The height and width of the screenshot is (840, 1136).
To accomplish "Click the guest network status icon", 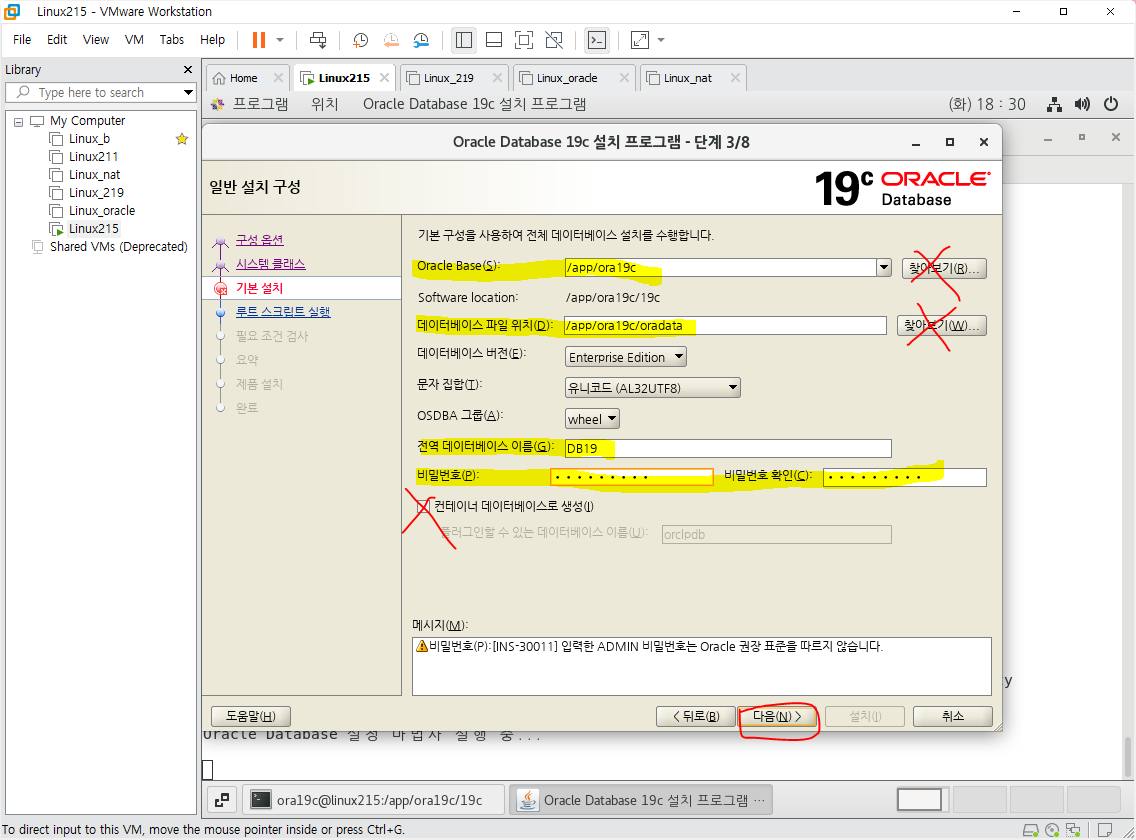I will pos(1054,104).
